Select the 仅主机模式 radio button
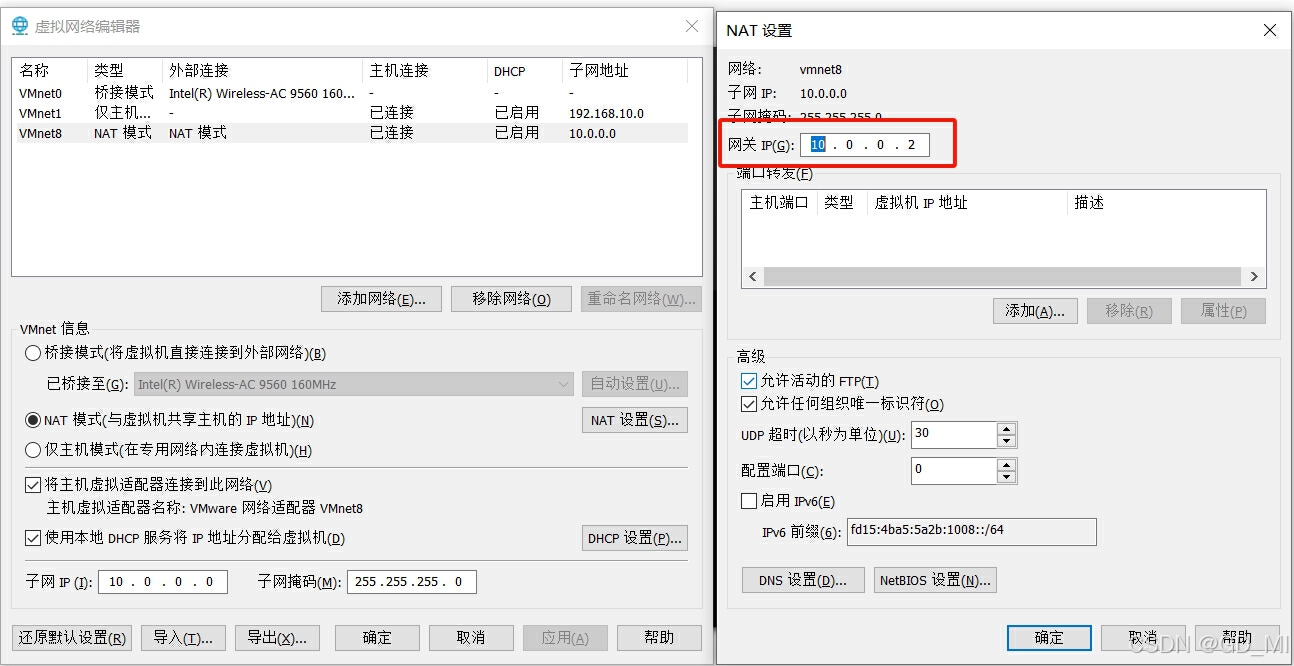 point(33,450)
